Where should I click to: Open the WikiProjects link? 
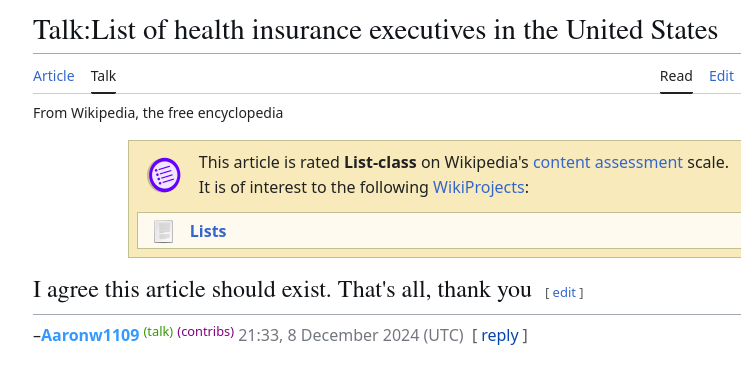tap(479, 187)
